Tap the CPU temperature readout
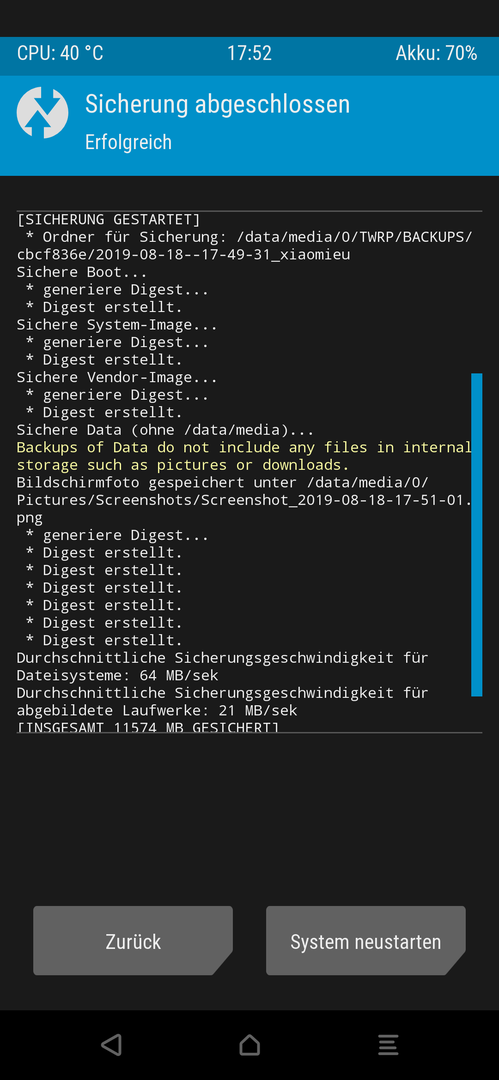Image resolution: width=499 pixels, height=1080 pixels. tap(60, 54)
